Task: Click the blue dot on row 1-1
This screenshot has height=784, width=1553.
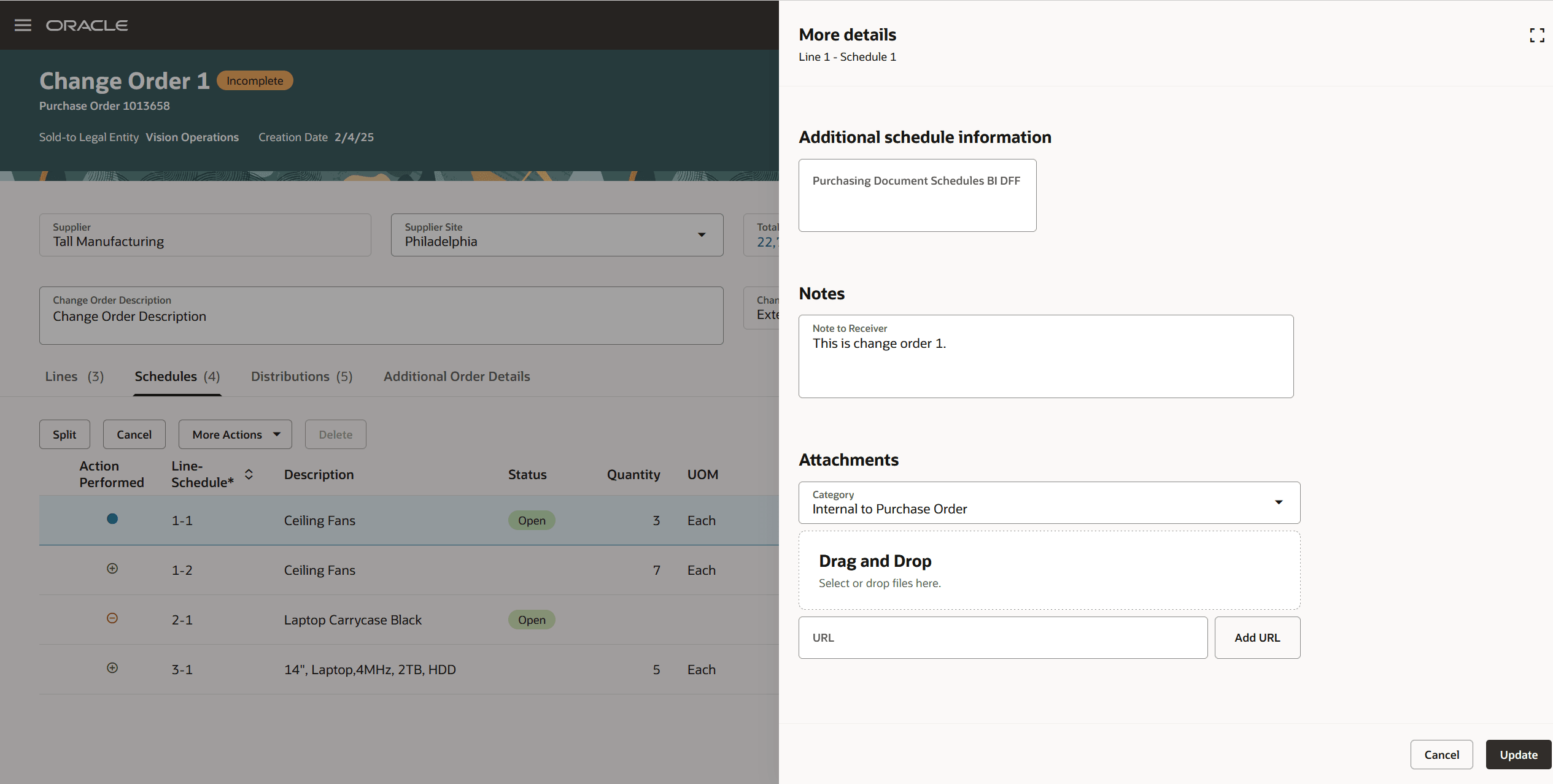Action: click(112, 519)
